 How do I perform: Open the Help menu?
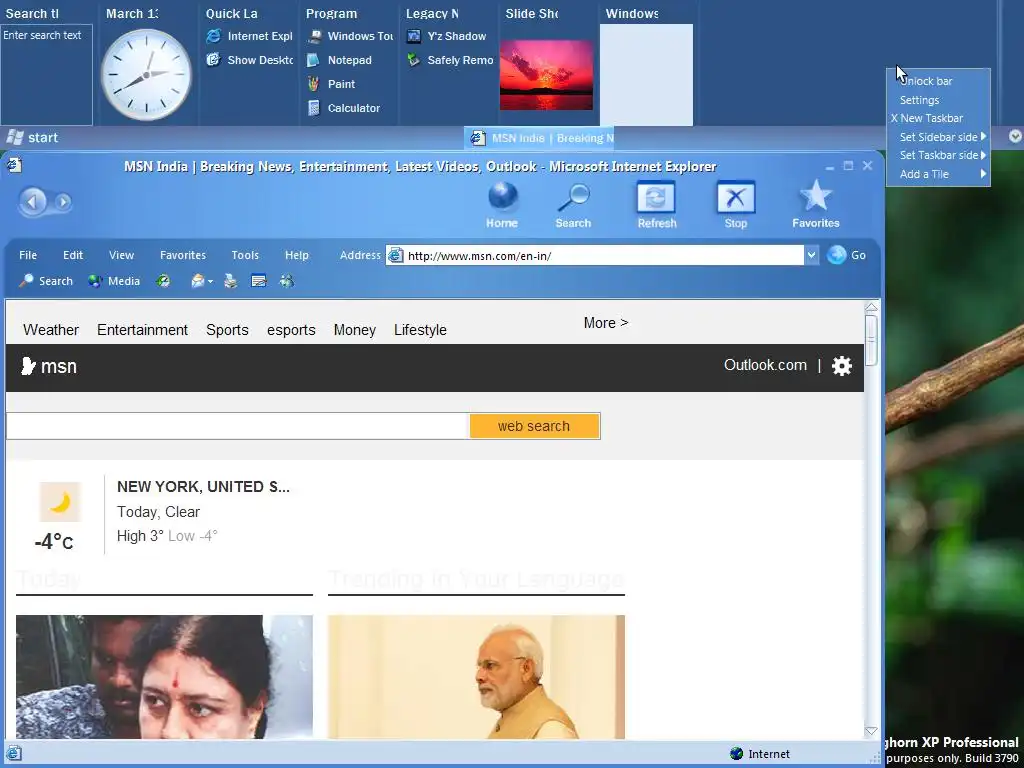click(296, 255)
